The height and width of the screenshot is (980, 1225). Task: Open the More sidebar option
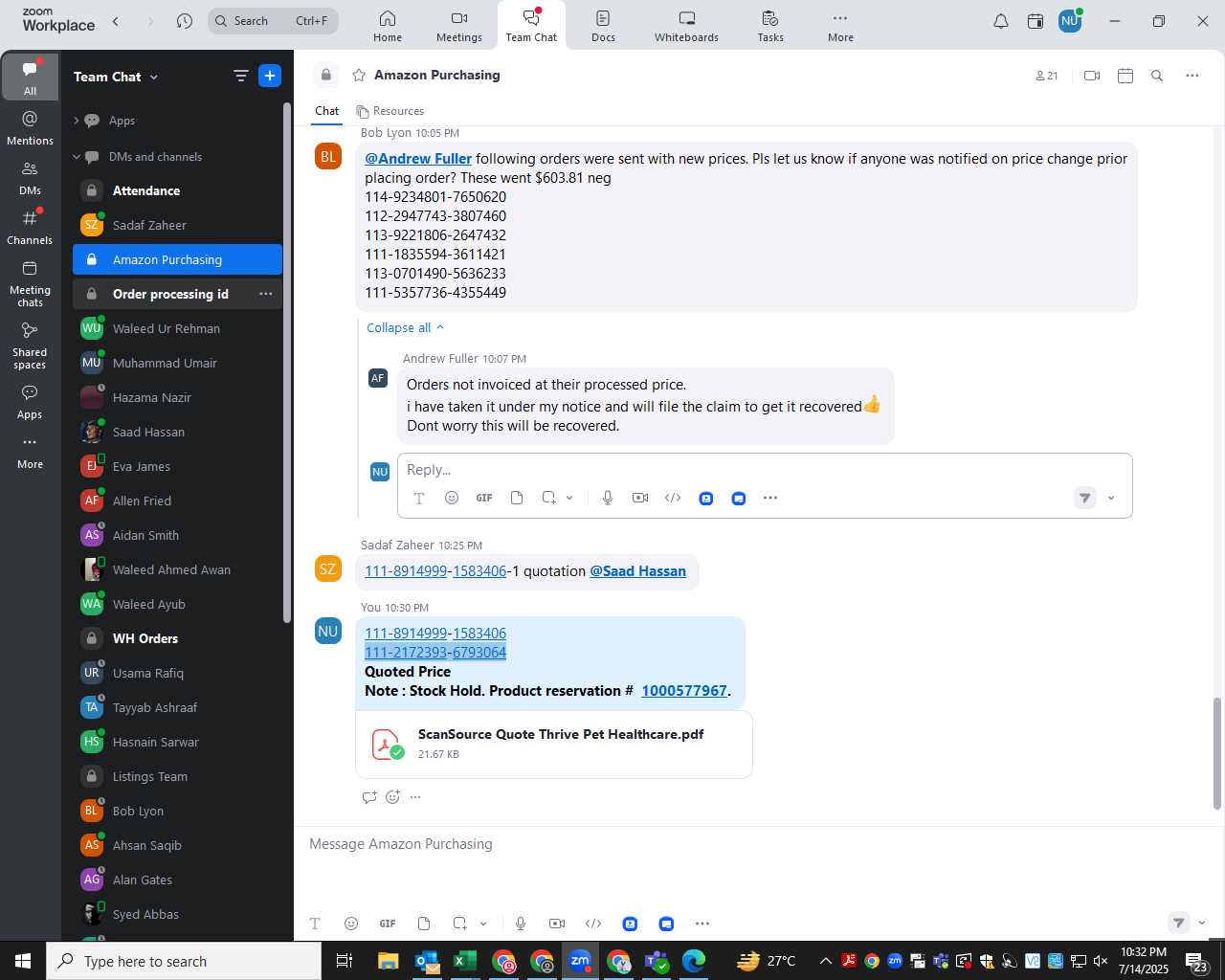[30, 452]
